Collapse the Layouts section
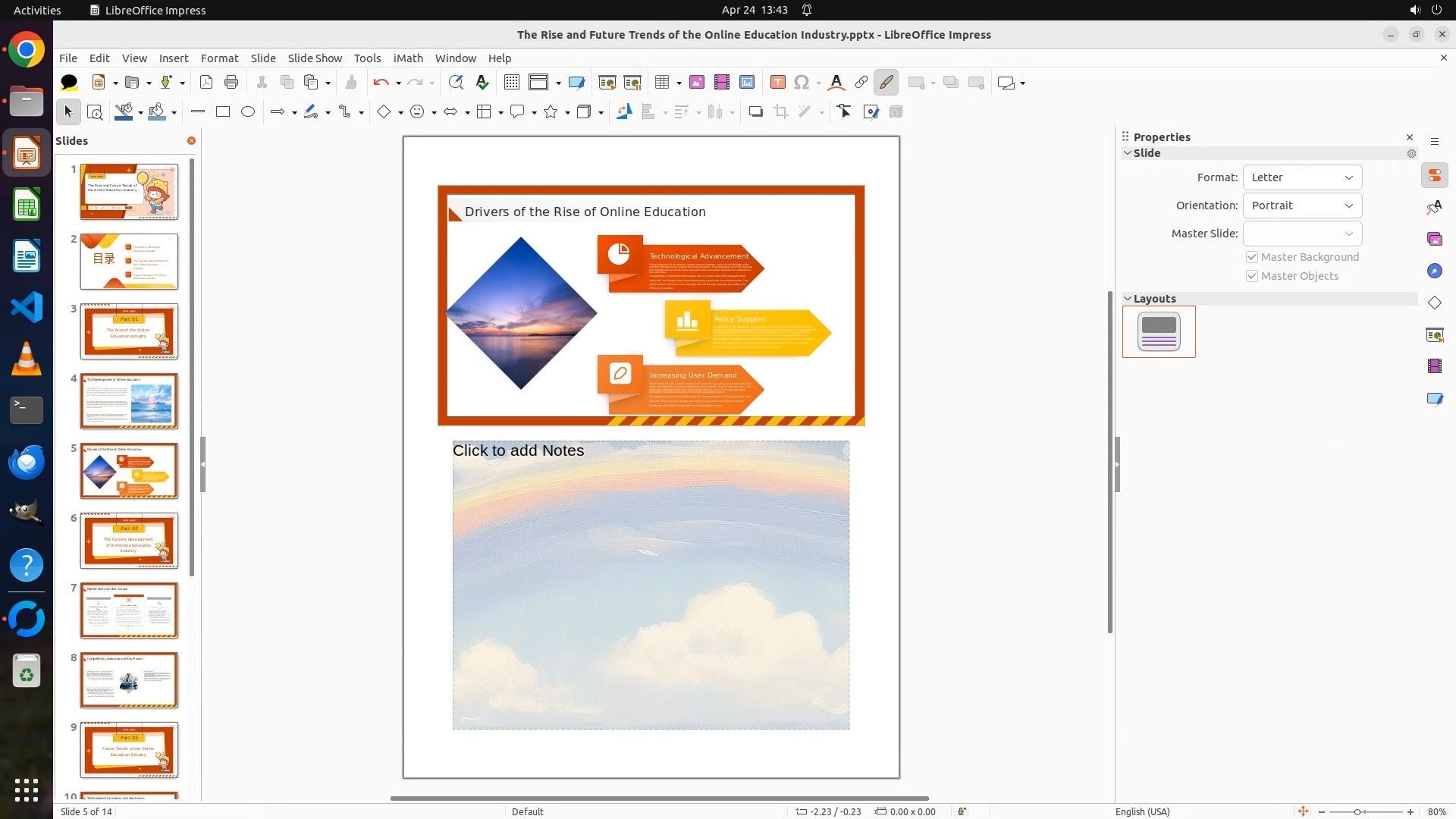 [x=1128, y=299]
